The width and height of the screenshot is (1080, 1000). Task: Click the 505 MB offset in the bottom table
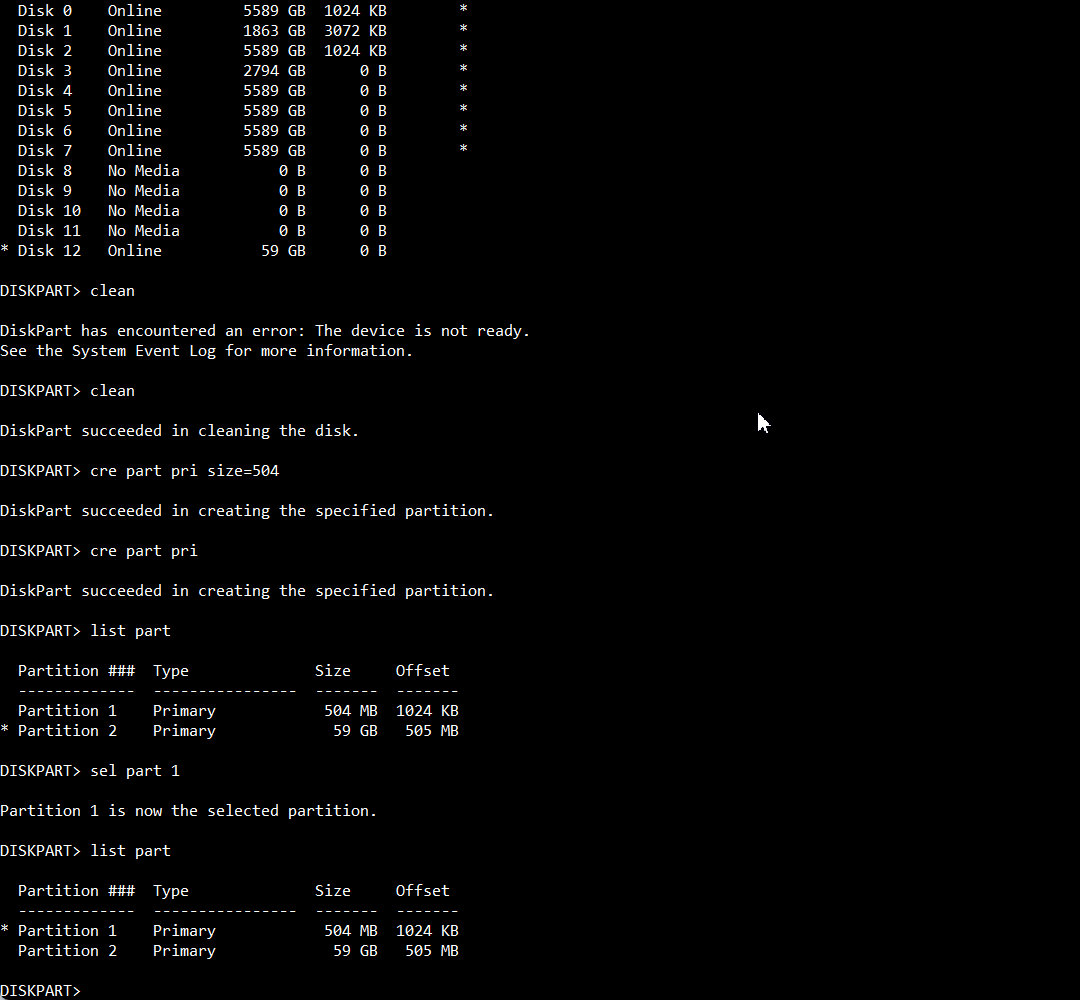pyautogui.click(x=432, y=950)
